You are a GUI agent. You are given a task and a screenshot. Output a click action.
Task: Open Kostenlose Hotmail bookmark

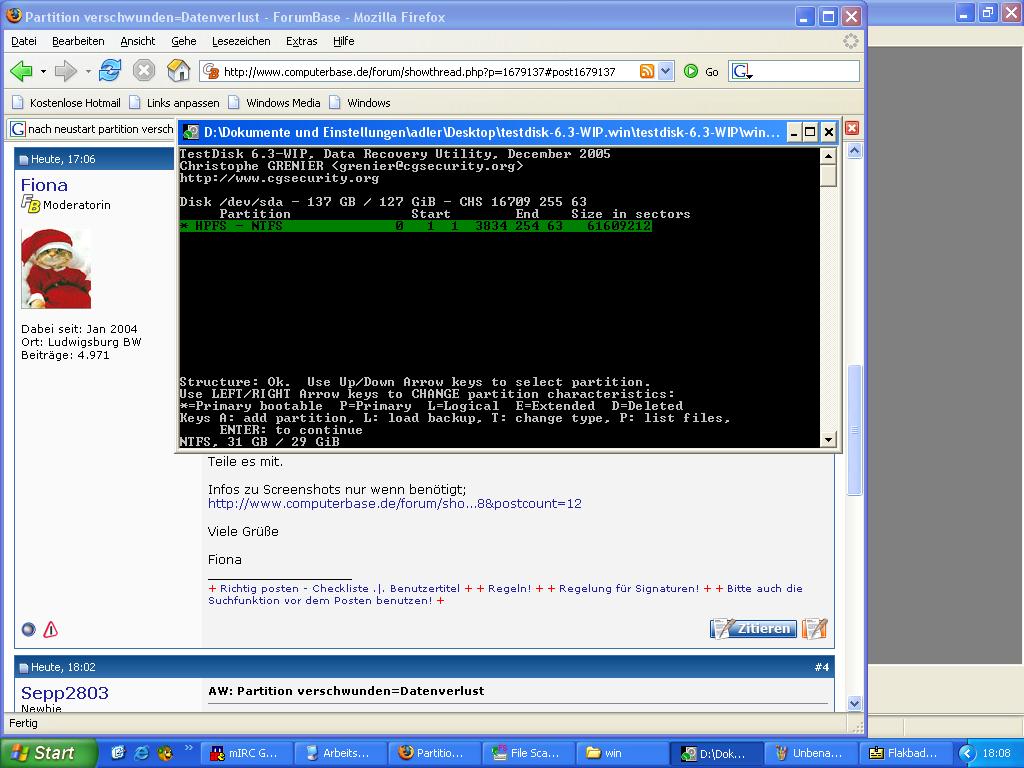click(x=66, y=103)
